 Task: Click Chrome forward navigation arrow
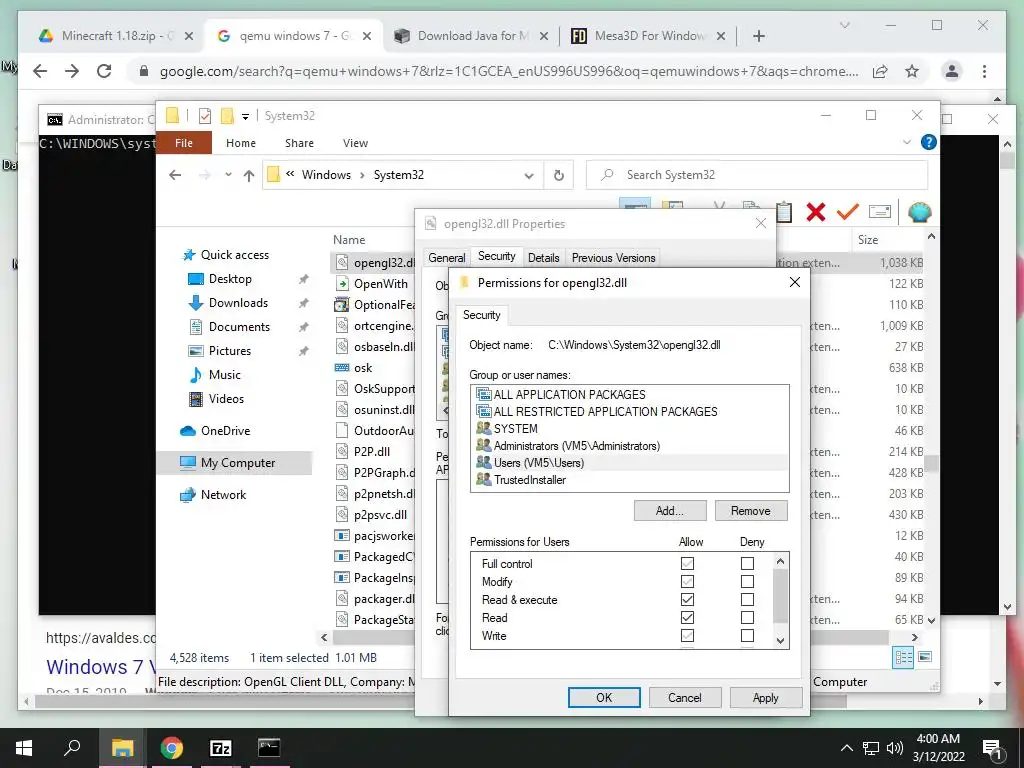[72, 71]
